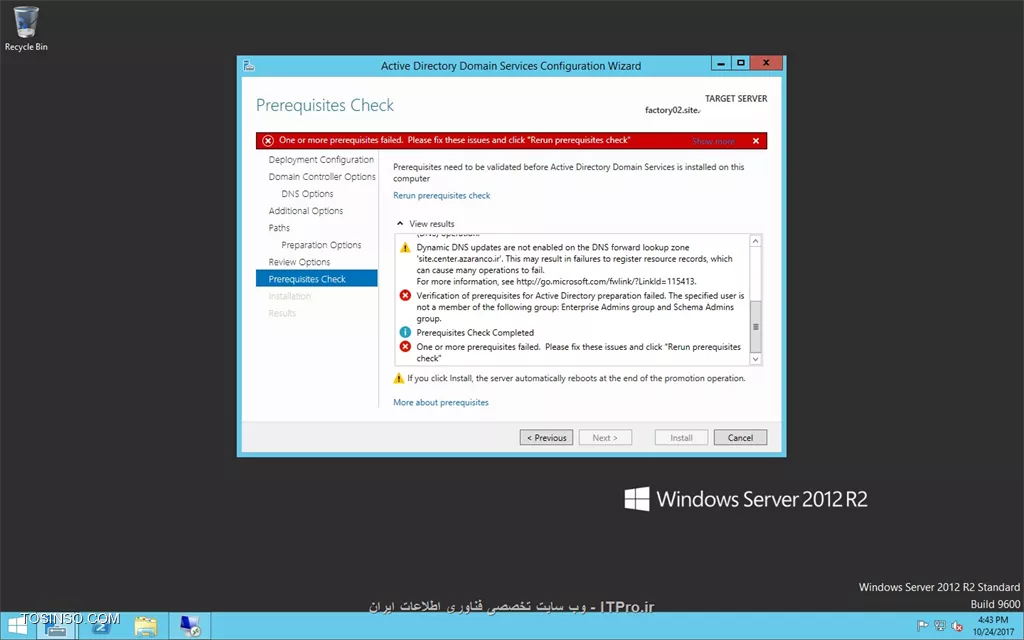Click the factory02.site target server name
The height and width of the screenshot is (640, 1024).
672,110
